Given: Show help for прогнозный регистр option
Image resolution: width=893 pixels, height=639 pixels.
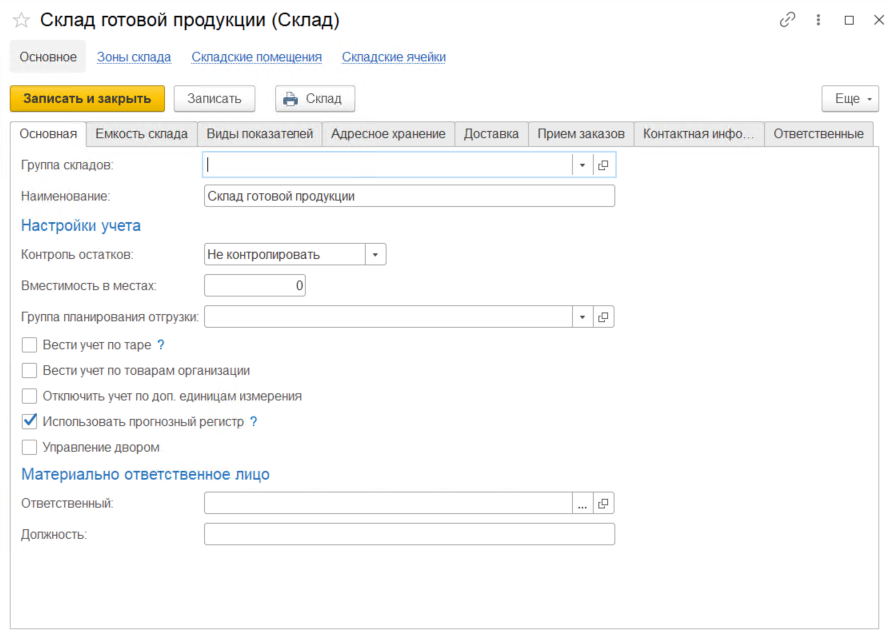Looking at the screenshot, I should (254, 422).
